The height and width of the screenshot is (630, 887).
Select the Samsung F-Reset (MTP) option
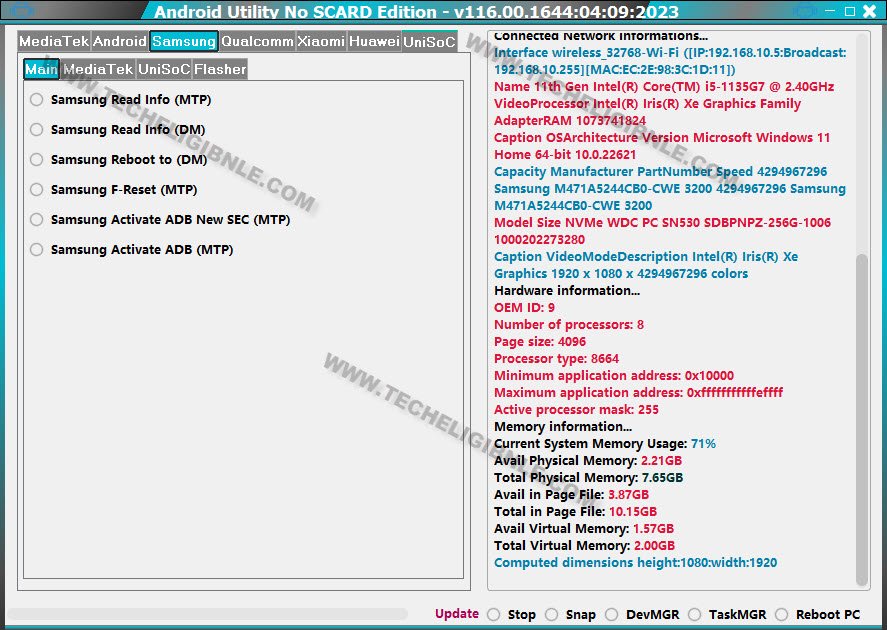coord(37,190)
